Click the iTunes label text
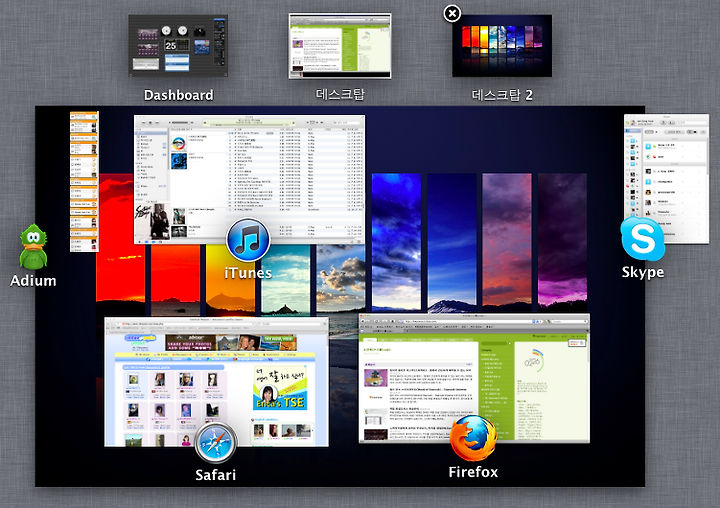 click(x=248, y=273)
